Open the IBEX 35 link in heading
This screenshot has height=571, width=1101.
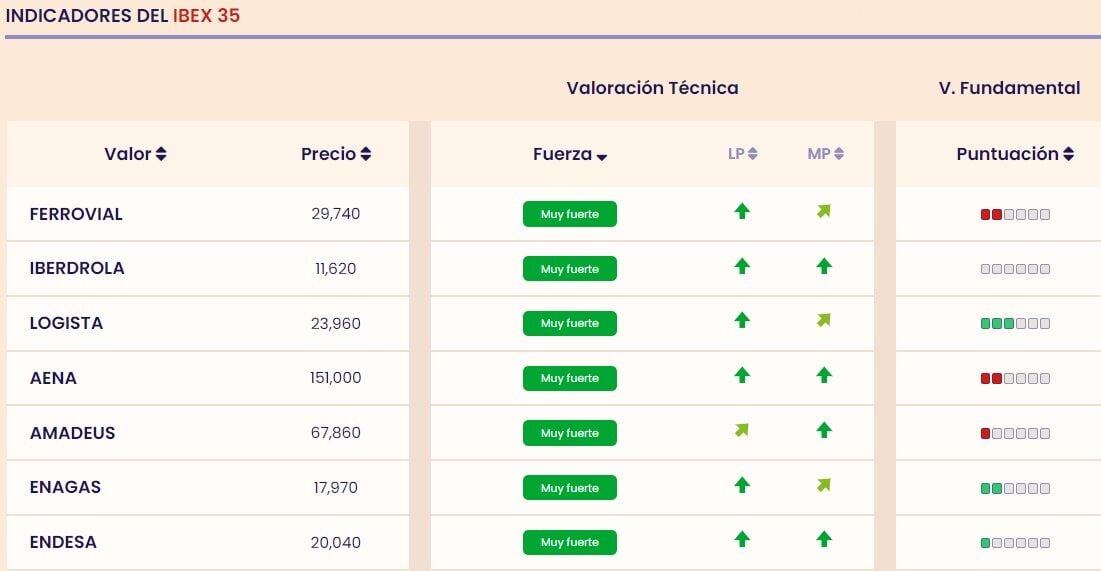(206, 16)
